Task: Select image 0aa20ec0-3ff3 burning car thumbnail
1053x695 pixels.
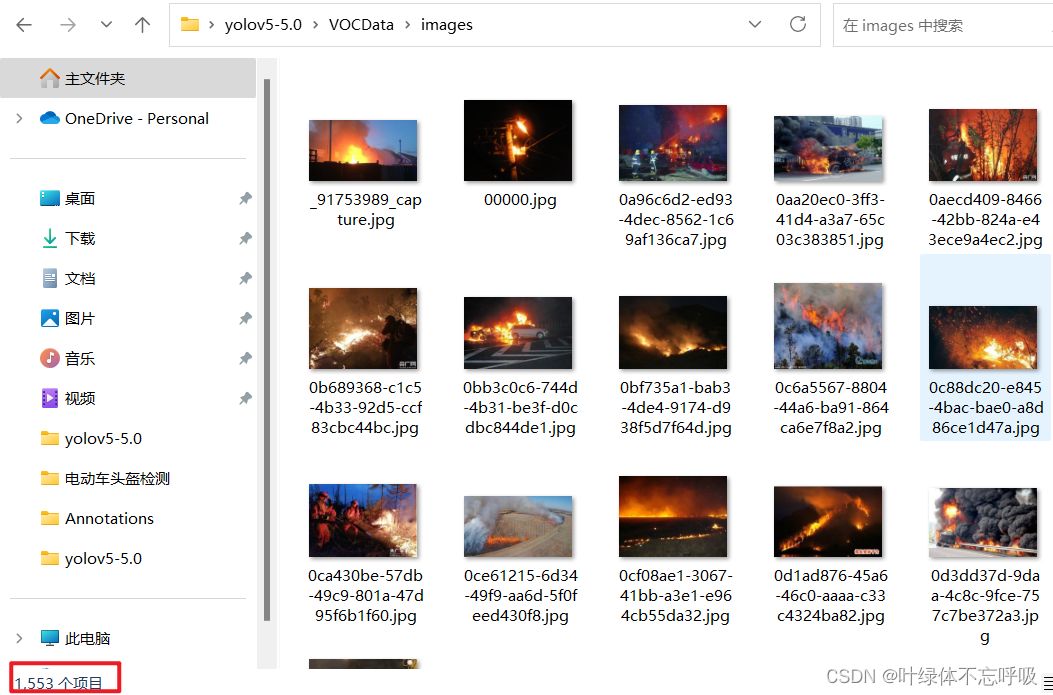Action: [828, 148]
